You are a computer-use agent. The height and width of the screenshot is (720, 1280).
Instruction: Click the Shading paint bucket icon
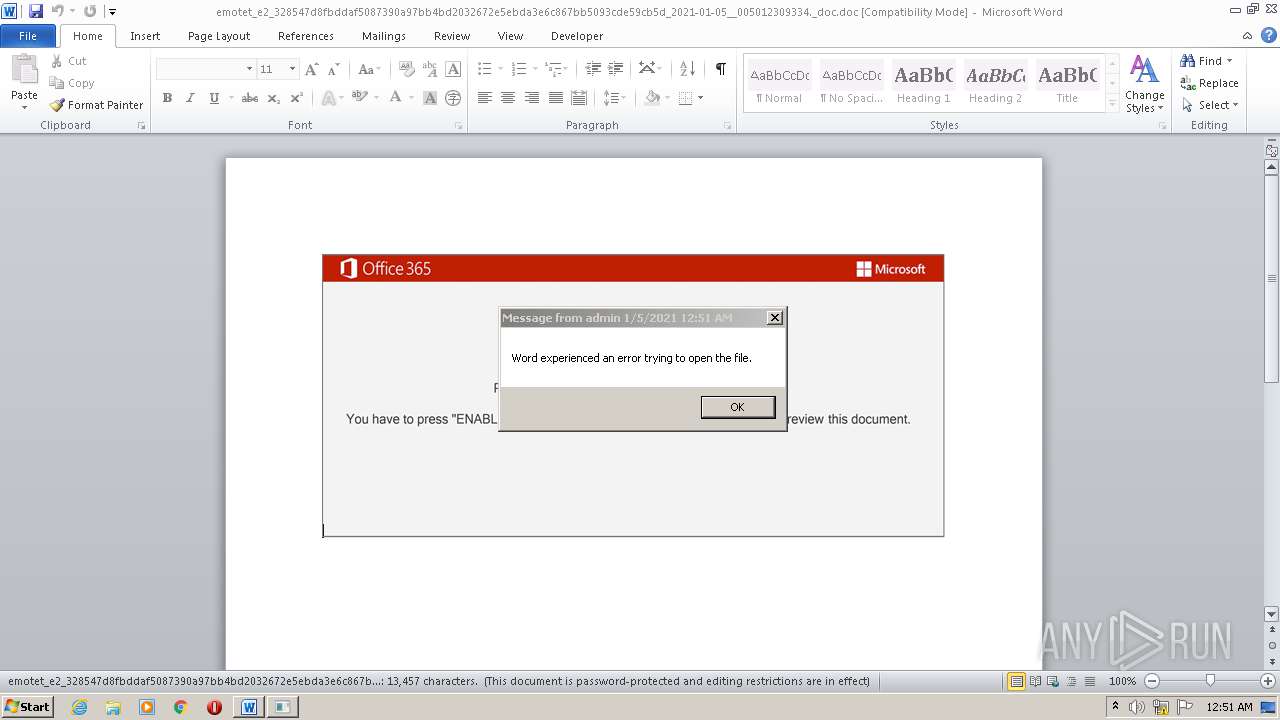[x=652, y=98]
